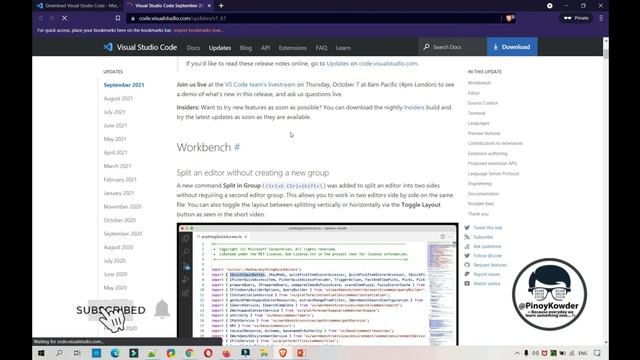The width and height of the screenshot is (640, 360).
Task: Open taskbar search magnifier
Action: tap(60, 353)
